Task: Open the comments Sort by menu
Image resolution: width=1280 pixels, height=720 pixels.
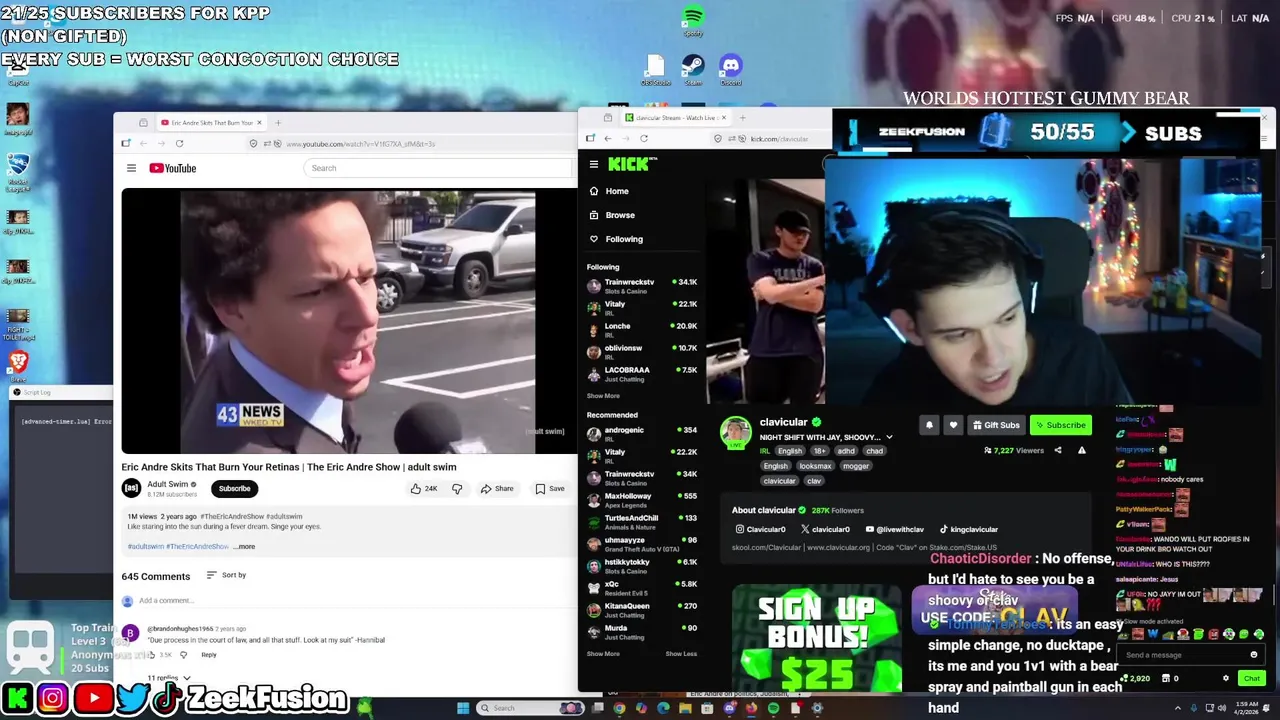Action: [x=227, y=575]
